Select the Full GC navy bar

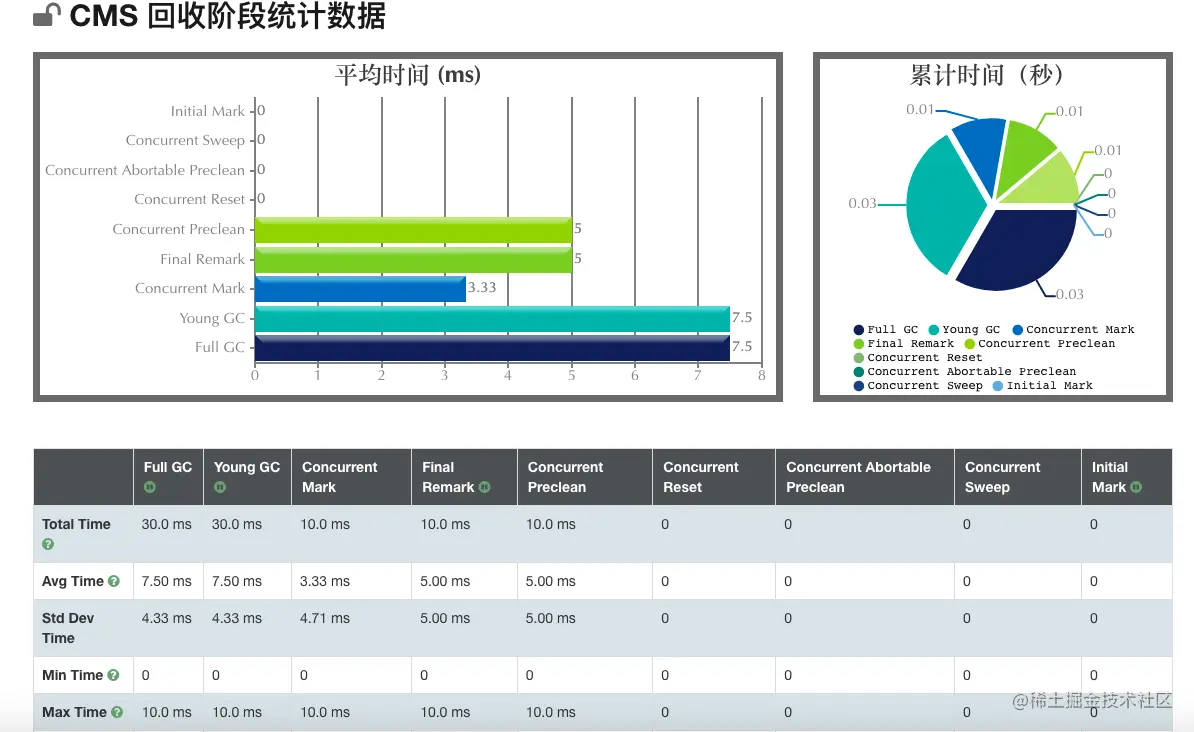point(492,348)
